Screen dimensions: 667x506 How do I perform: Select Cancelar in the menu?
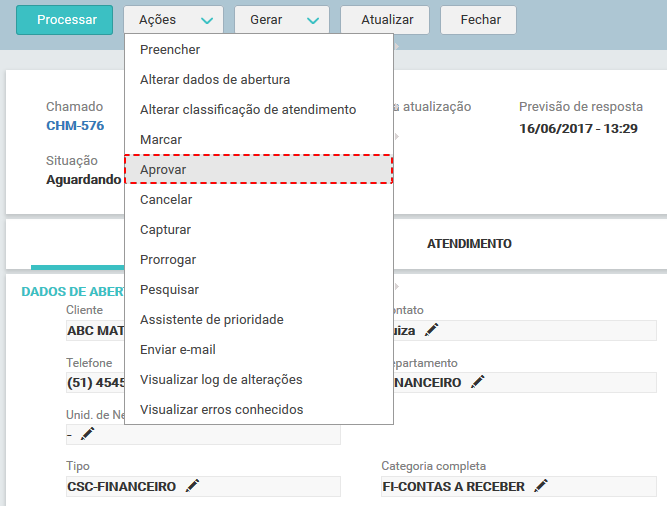coord(259,199)
